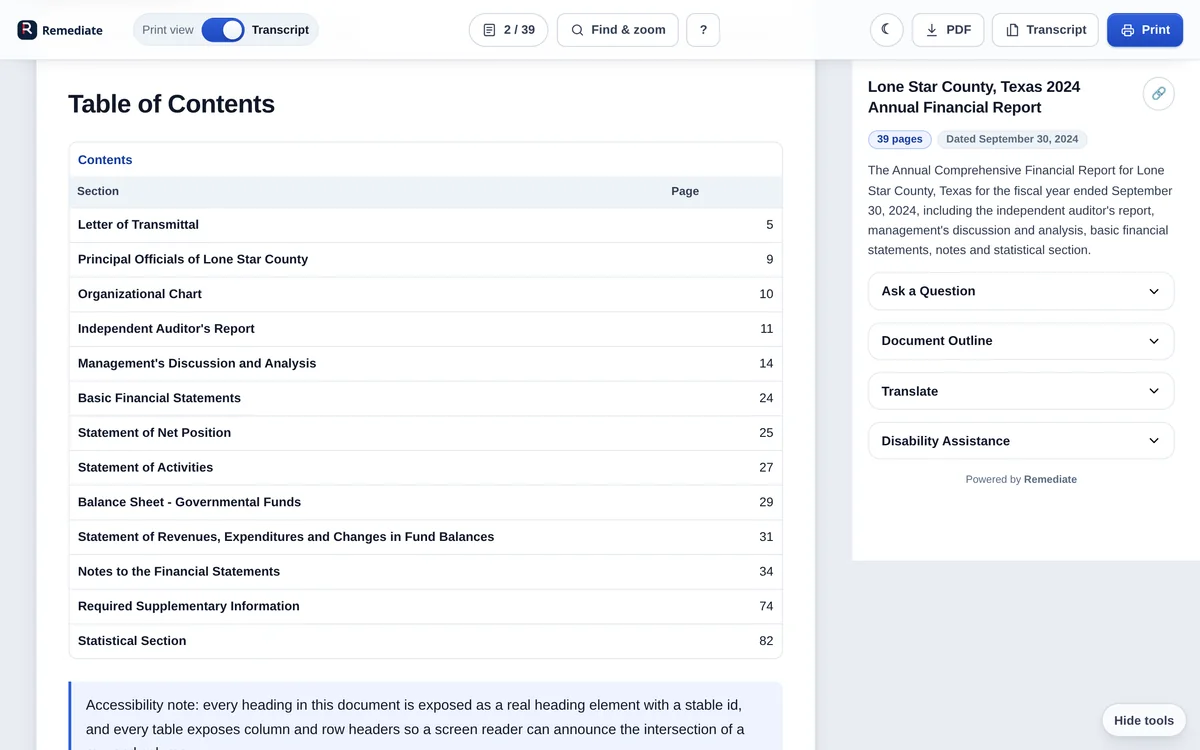
Task: Download the PDF
Action: [x=948, y=30]
